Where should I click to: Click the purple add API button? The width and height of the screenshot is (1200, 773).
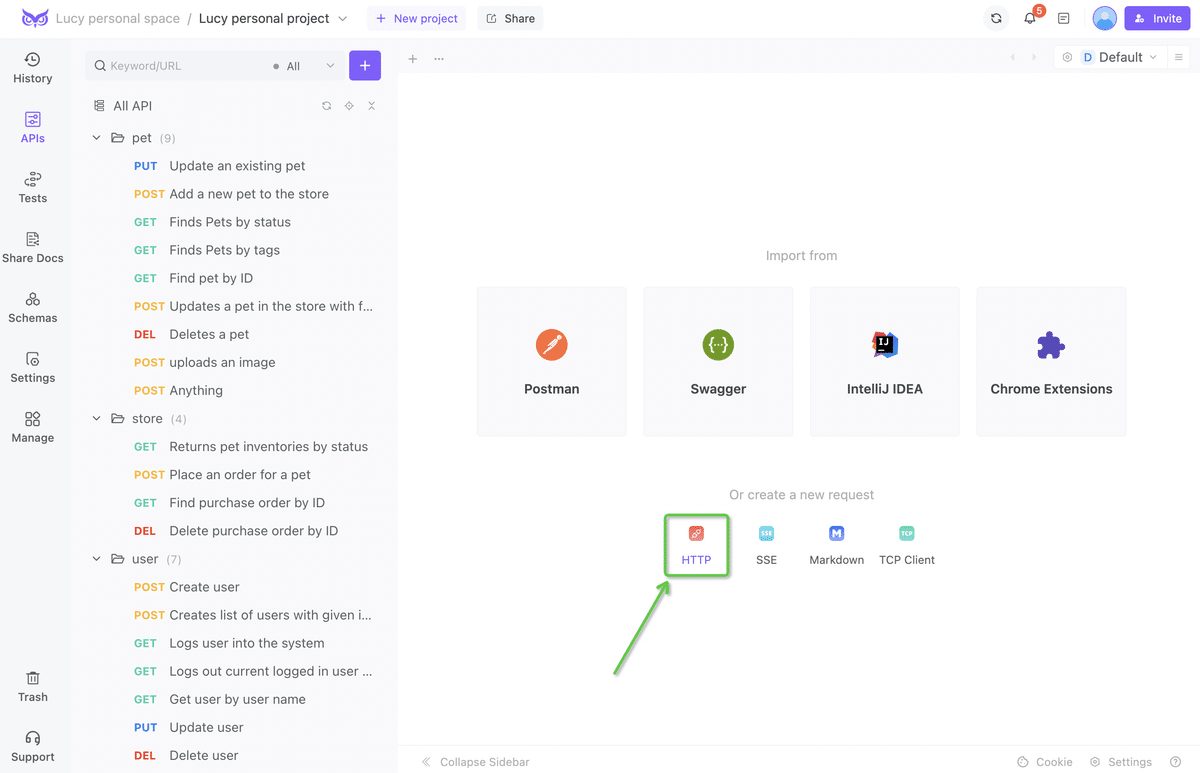tap(365, 65)
